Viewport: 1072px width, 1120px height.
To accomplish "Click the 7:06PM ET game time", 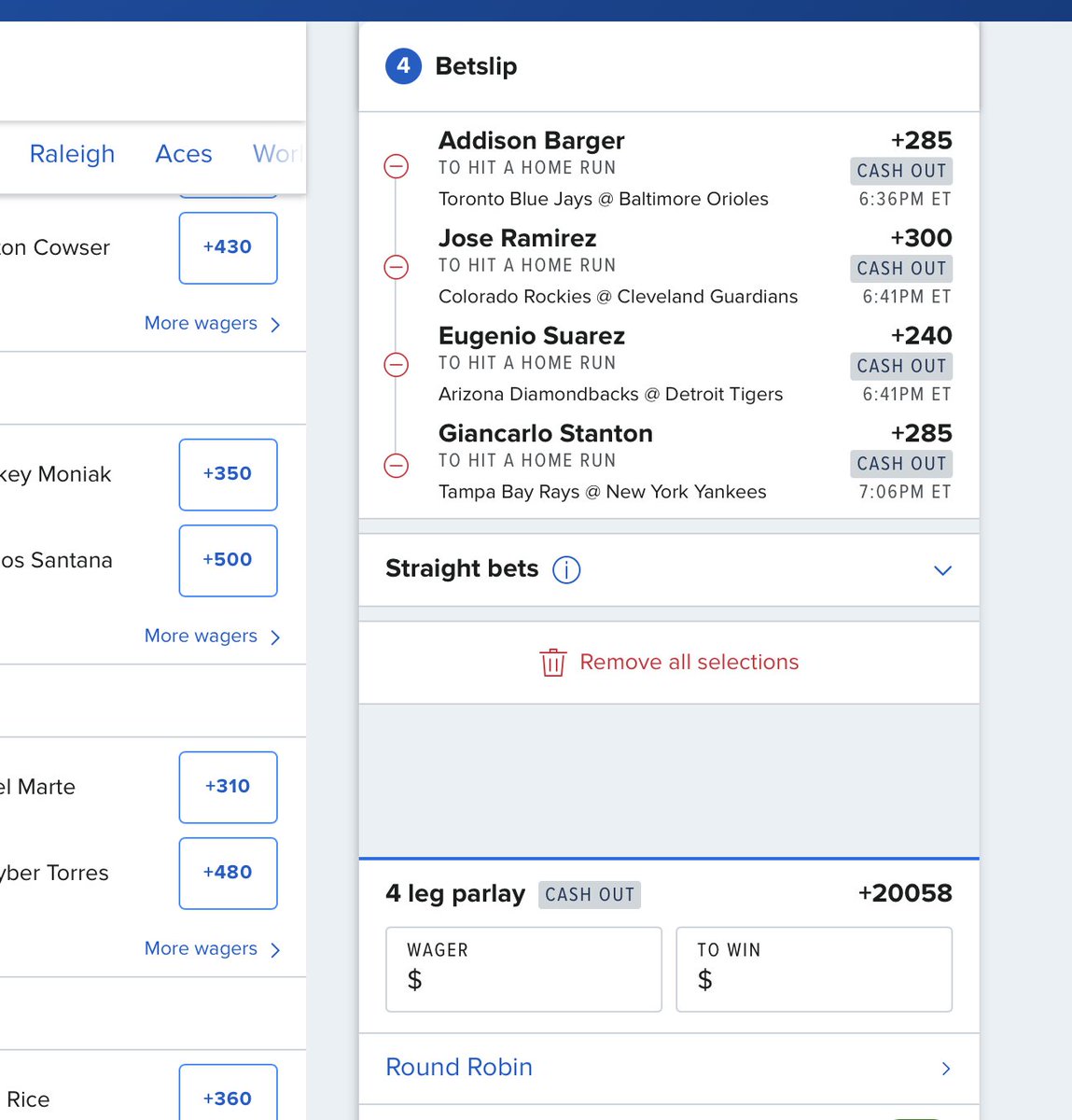I will pos(905,492).
